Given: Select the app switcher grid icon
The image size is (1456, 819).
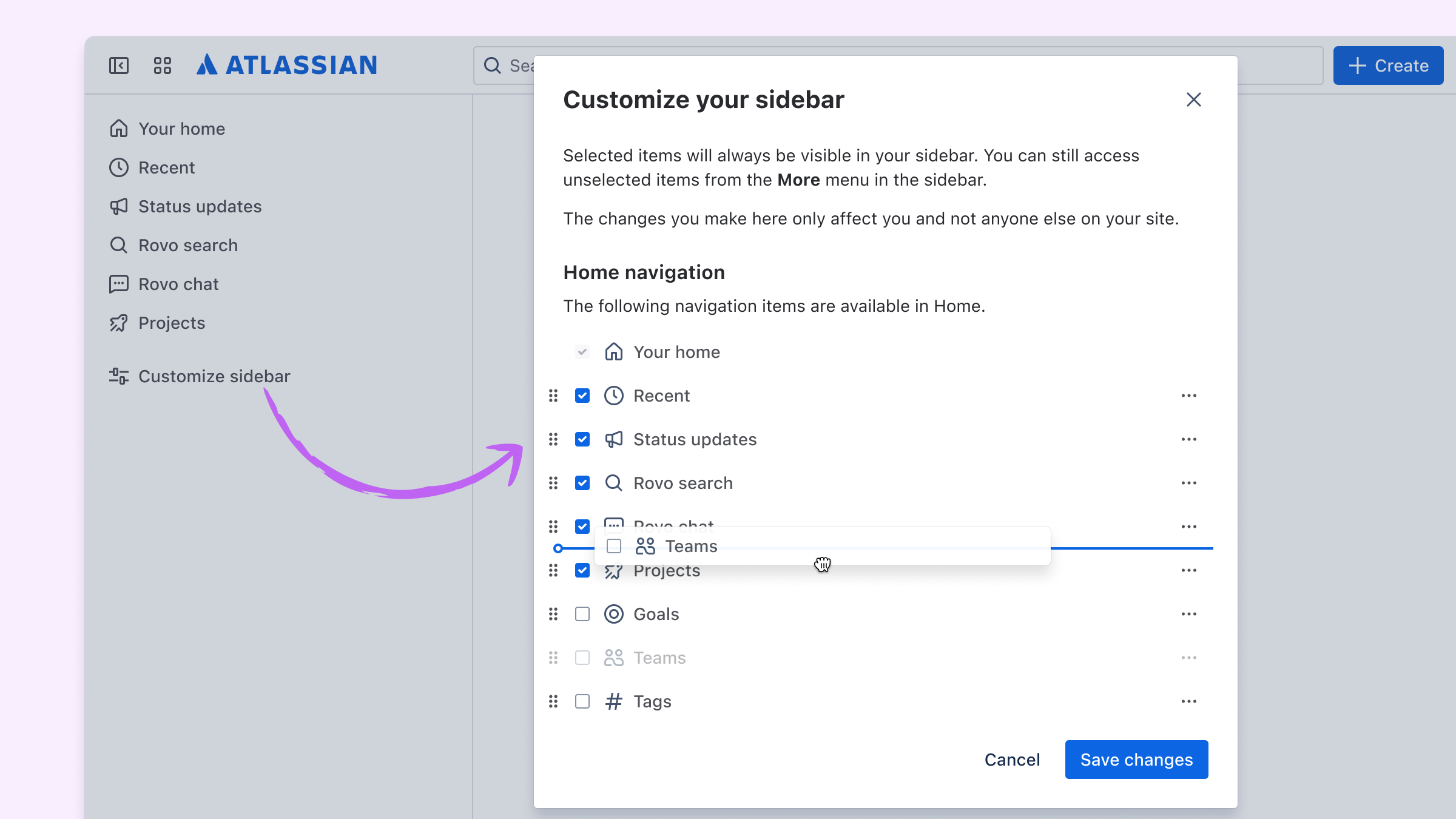Looking at the screenshot, I should pyautogui.click(x=162, y=66).
